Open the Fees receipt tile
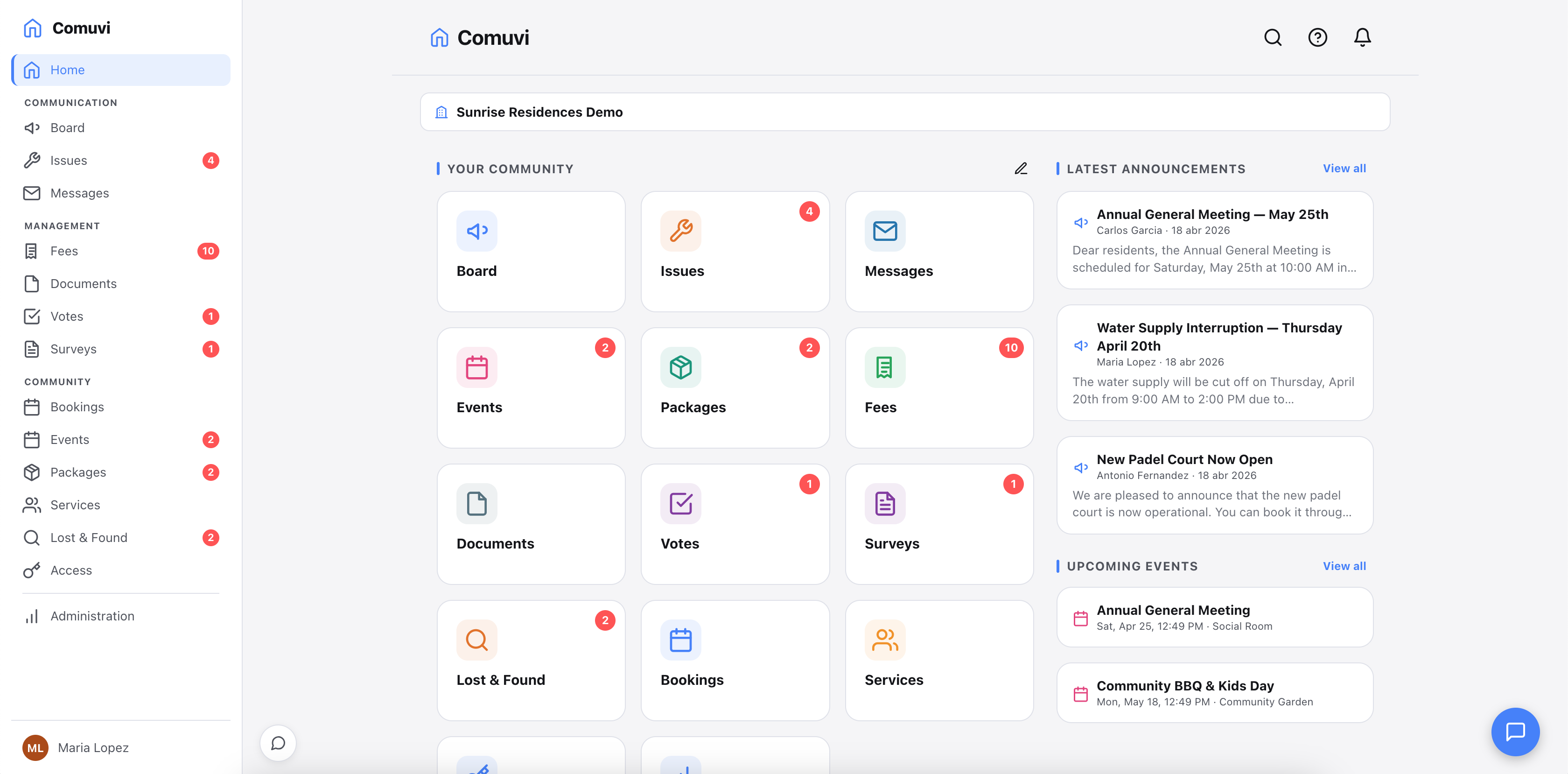 [938, 388]
